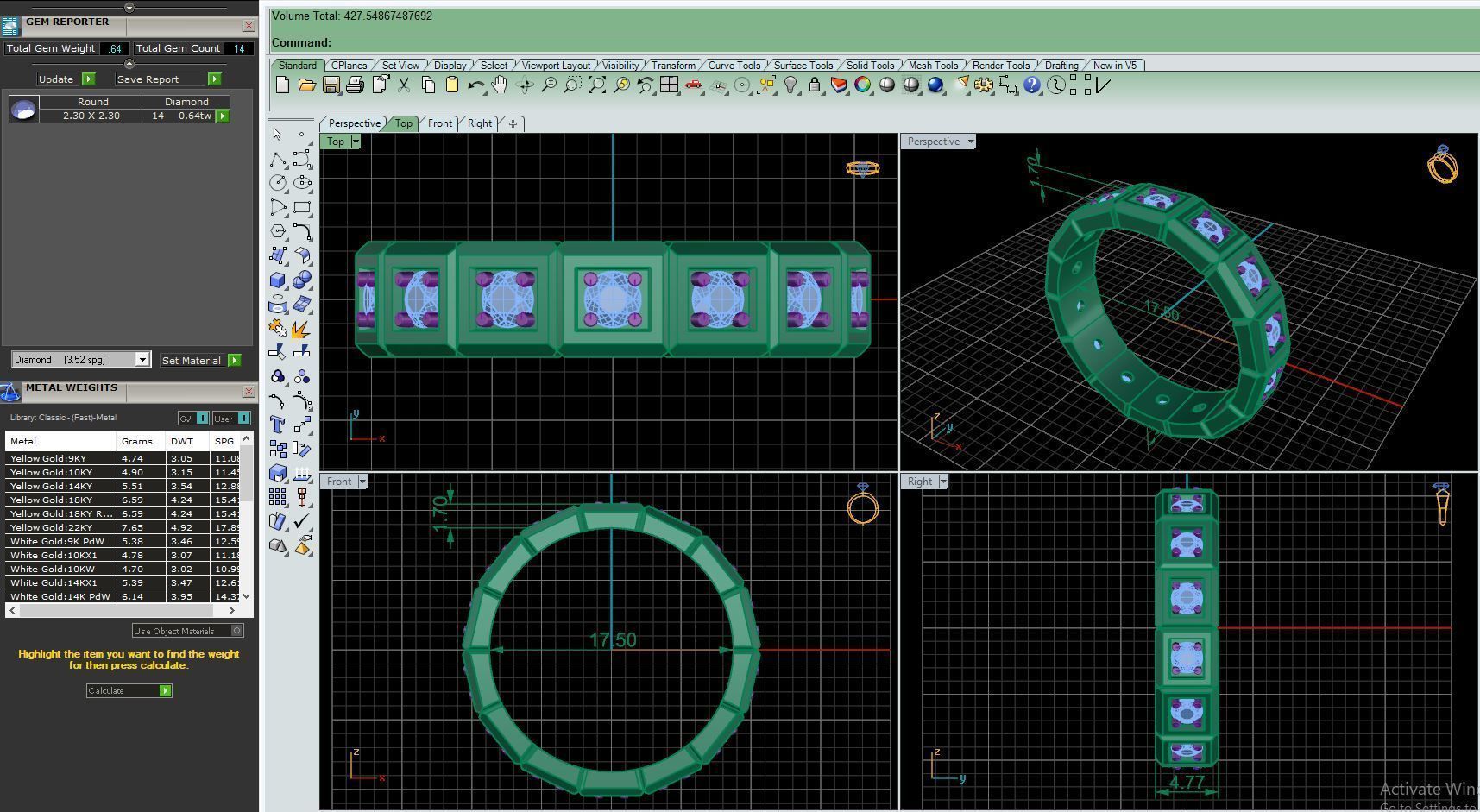Click the Print icon
This screenshot has height=812, width=1480.
tap(355, 85)
